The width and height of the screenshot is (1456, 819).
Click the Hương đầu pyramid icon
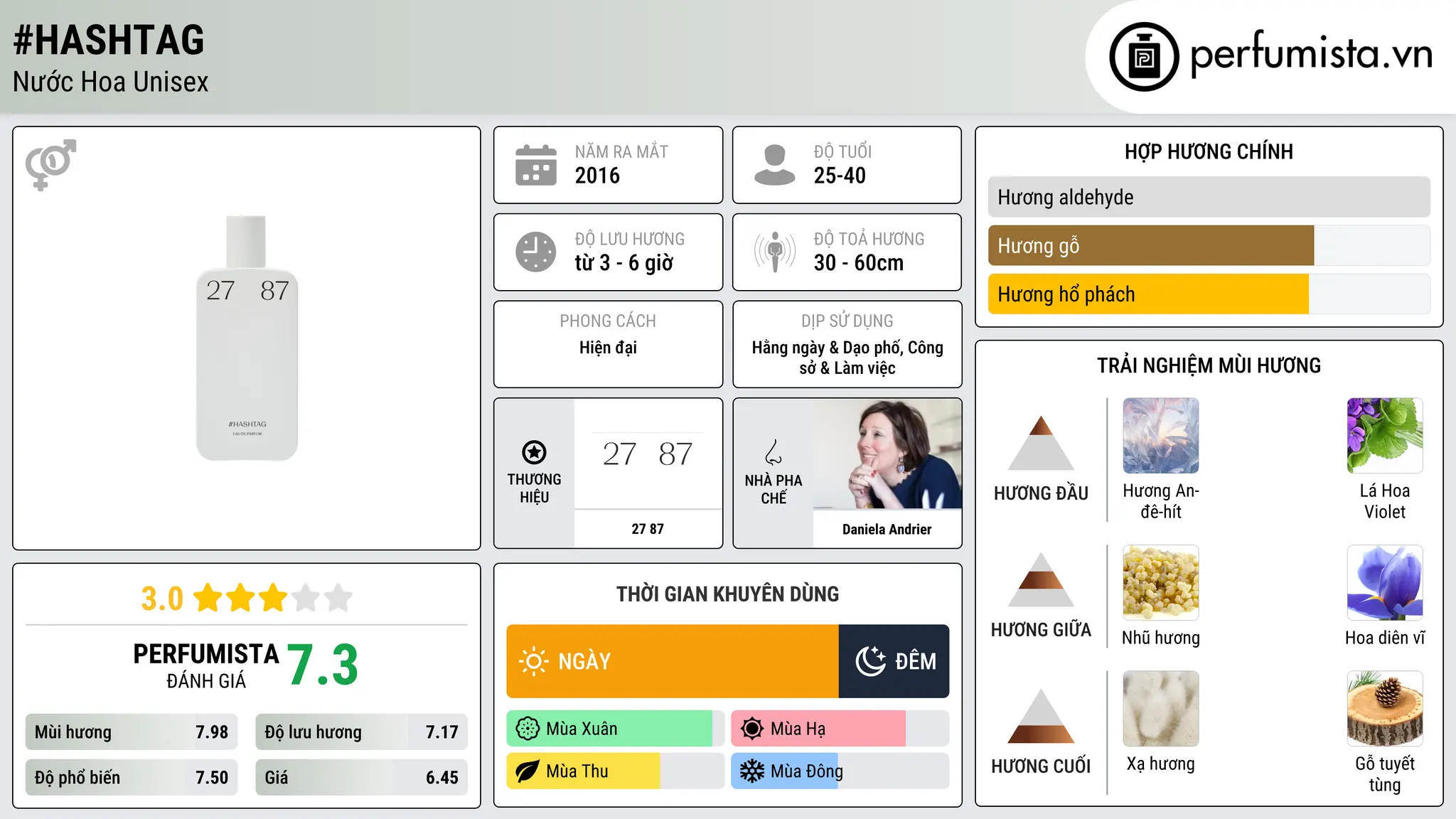[x=1041, y=443]
